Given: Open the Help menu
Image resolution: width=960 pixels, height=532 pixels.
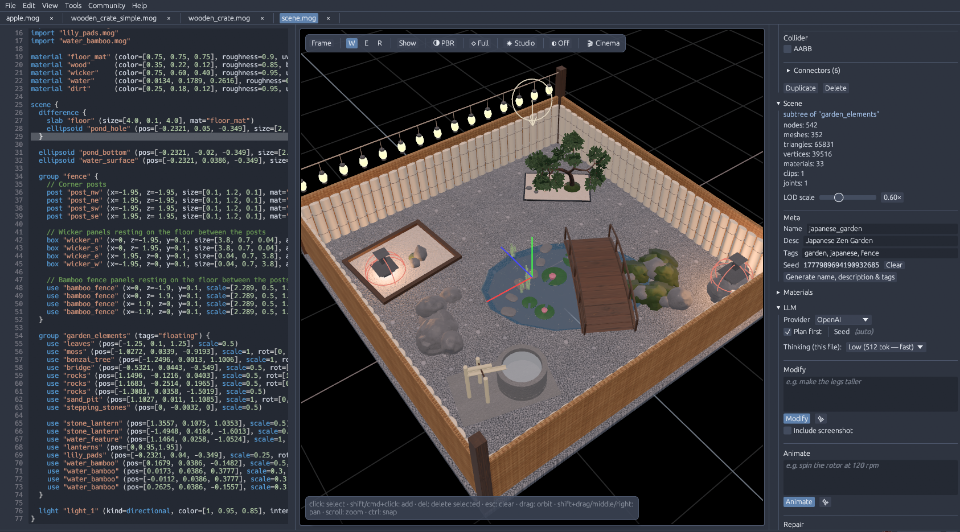Looking at the screenshot, I should coord(140,6).
